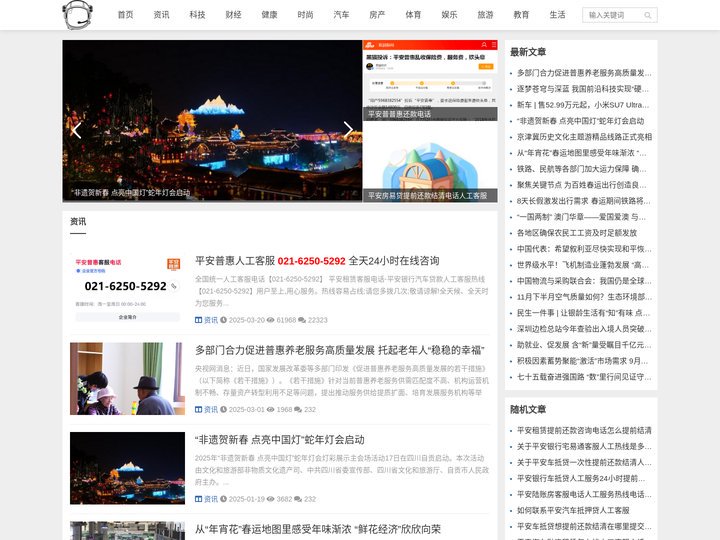Open random article 关于平安银行宅易通客服人工热线
Screen dimensions: 720x540
[x=584, y=446]
